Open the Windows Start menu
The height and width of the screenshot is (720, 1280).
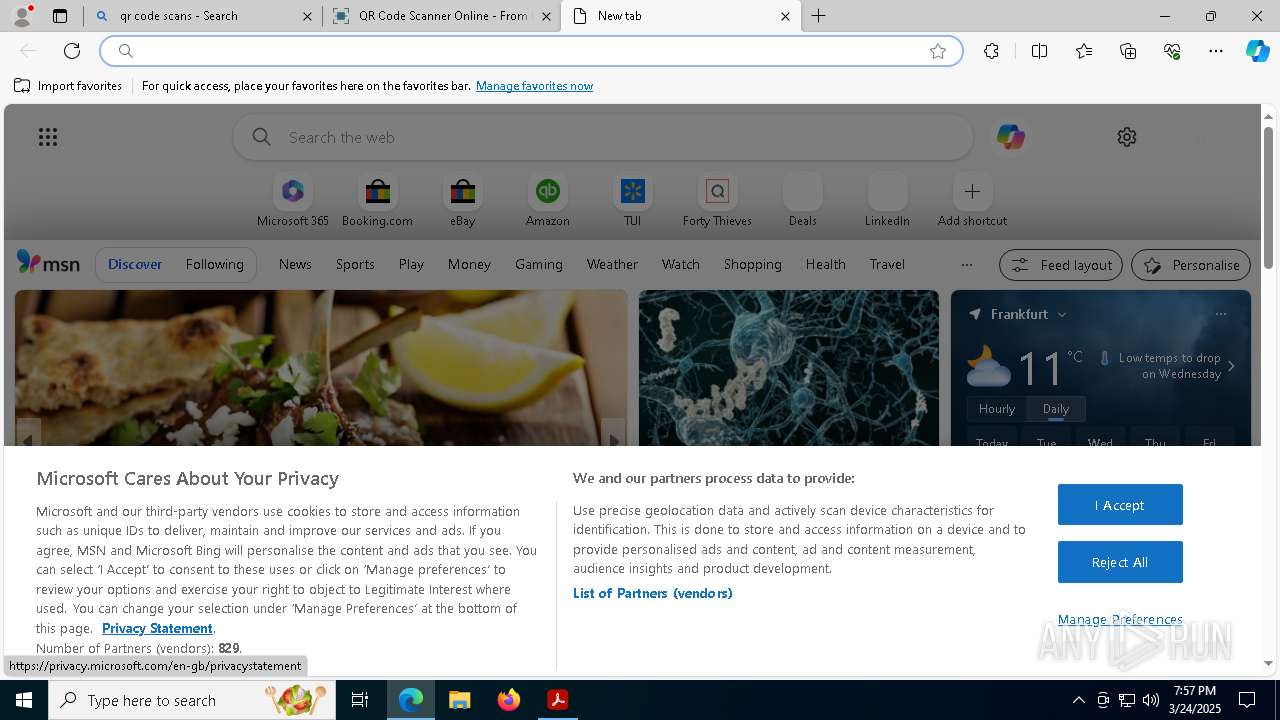(24, 700)
